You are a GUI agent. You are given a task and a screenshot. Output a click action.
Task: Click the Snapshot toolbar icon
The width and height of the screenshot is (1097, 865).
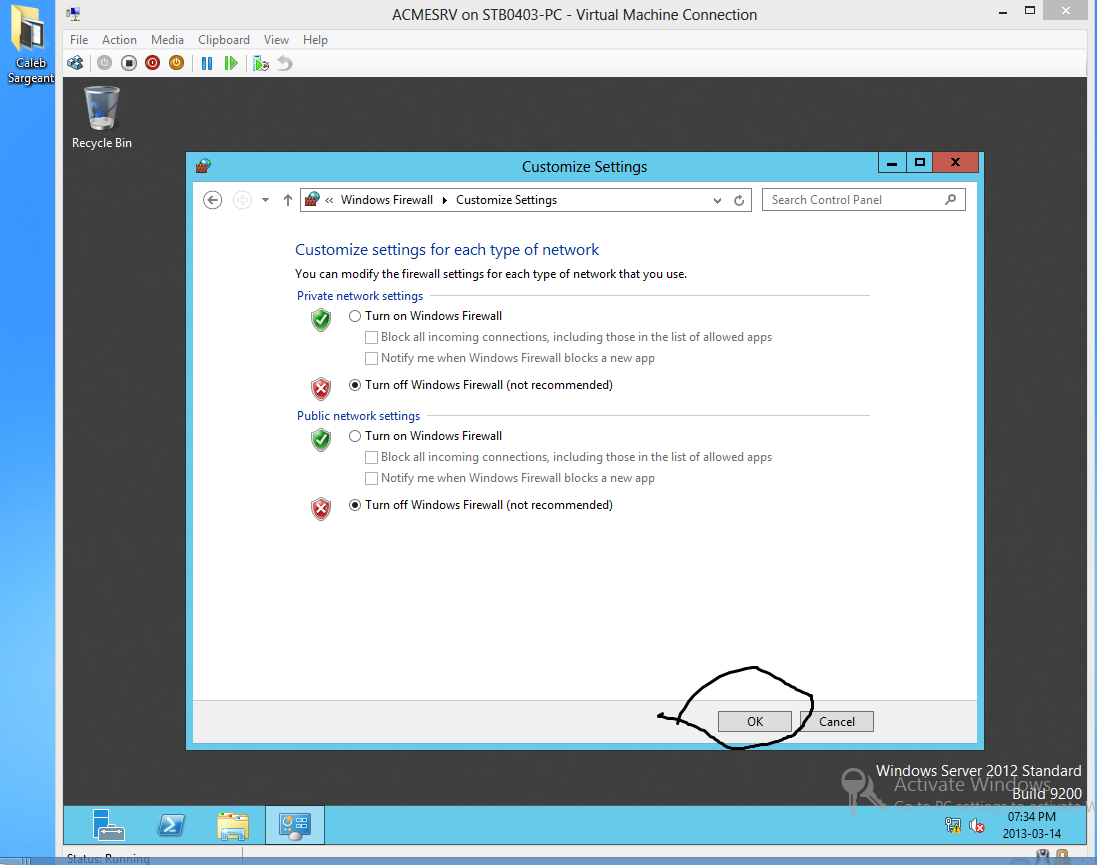click(x=261, y=63)
